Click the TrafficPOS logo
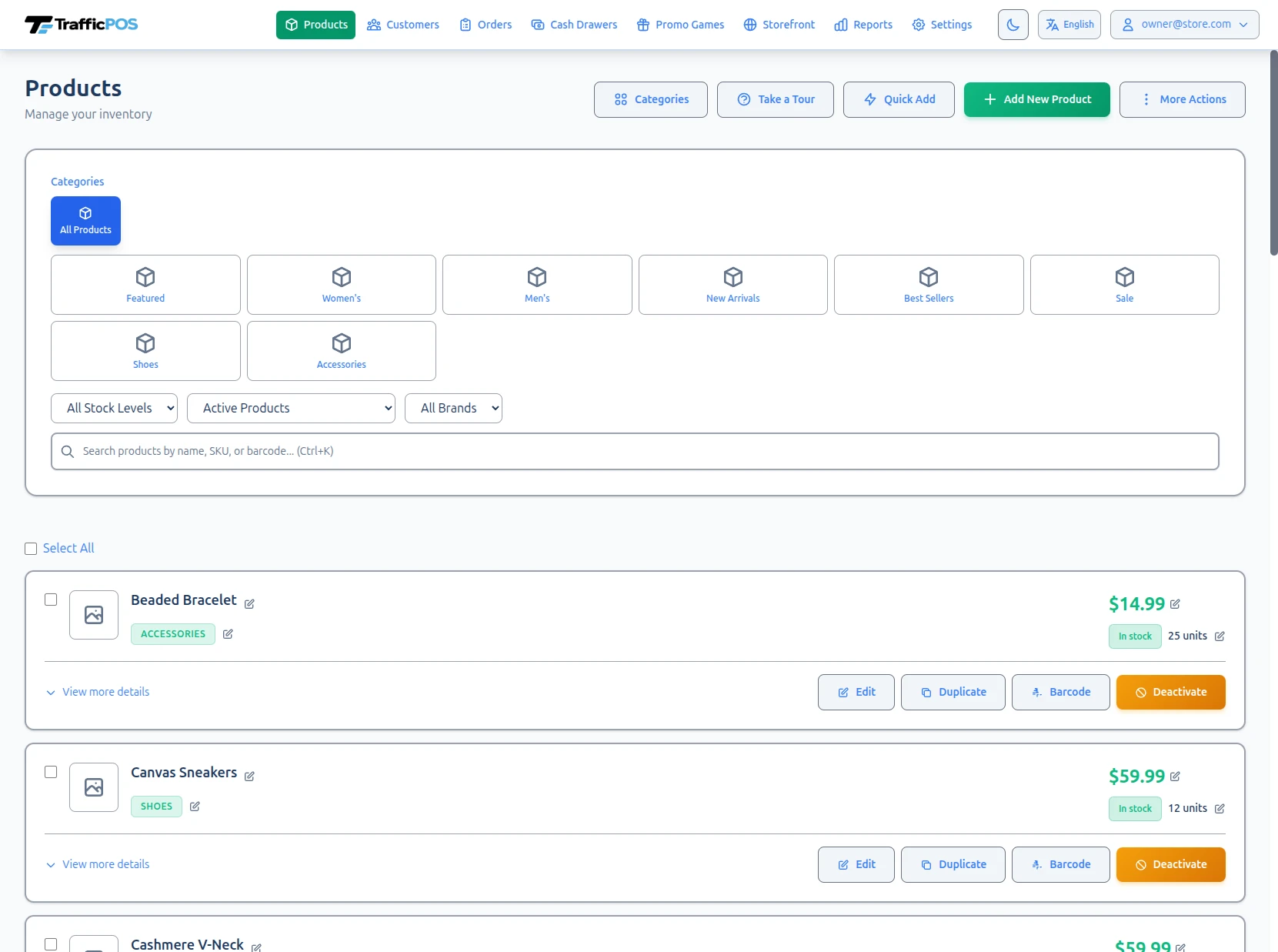The height and width of the screenshot is (952, 1278). click(81, 25)
